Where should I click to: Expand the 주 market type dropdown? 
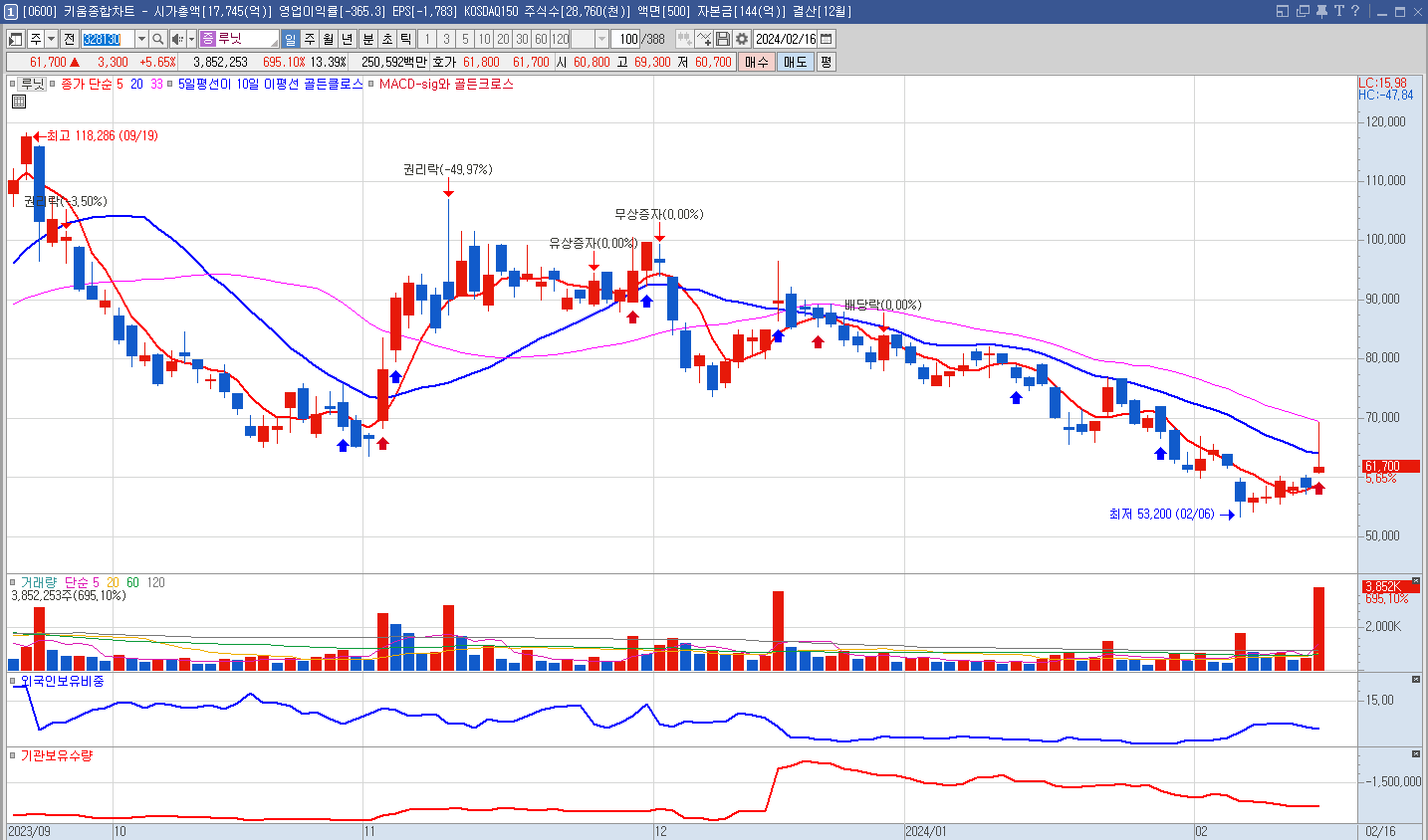(51, 39)
